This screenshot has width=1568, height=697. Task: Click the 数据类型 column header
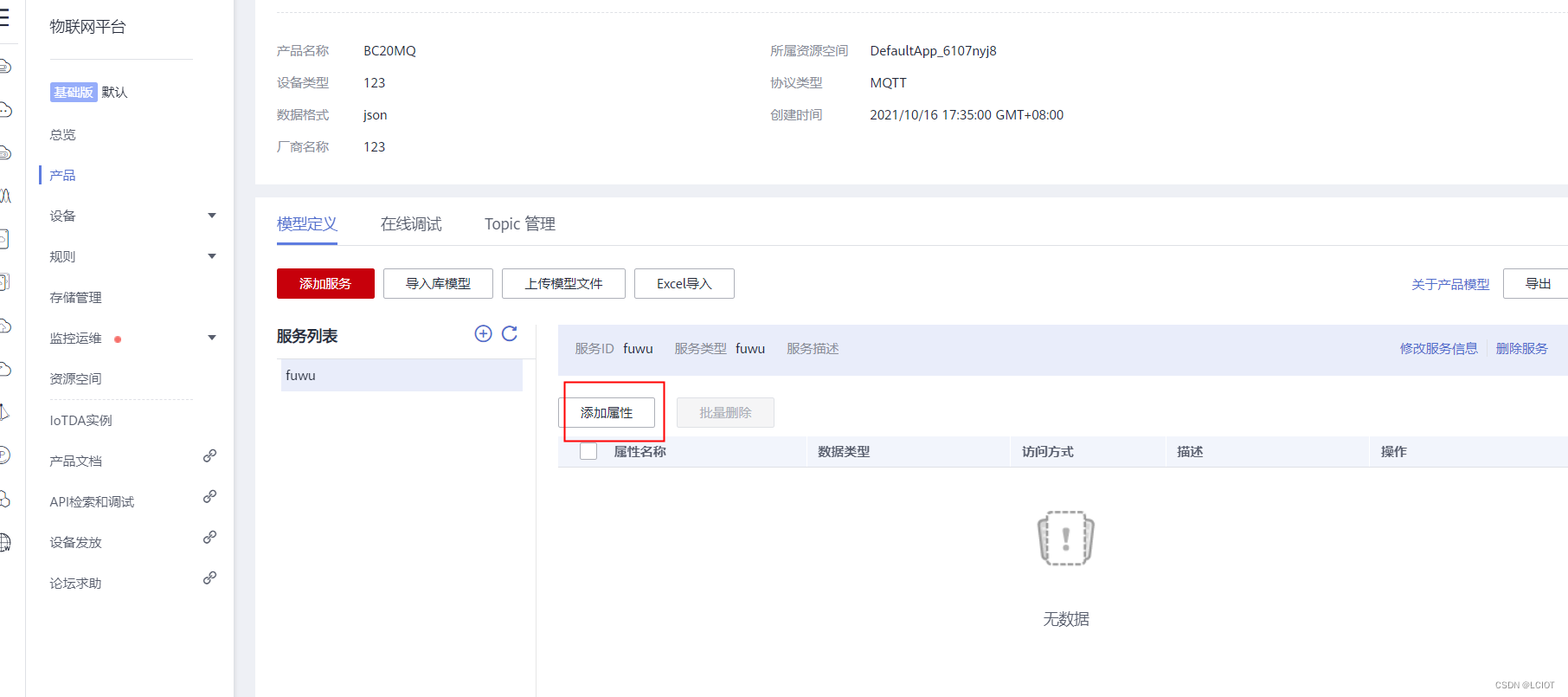pyautogui.click(x=844, y=452)
